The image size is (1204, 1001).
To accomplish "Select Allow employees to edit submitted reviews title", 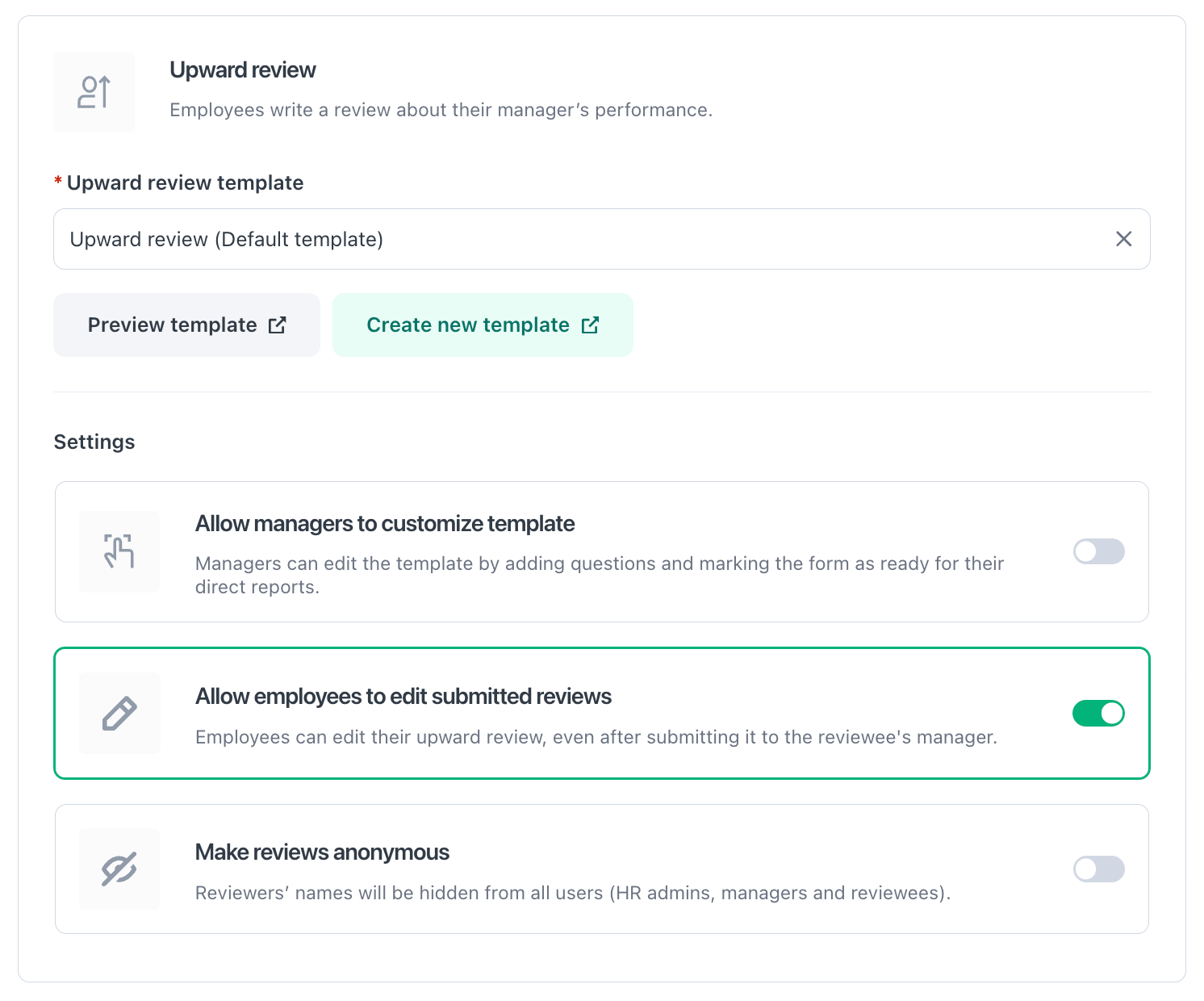I will 403,697.
